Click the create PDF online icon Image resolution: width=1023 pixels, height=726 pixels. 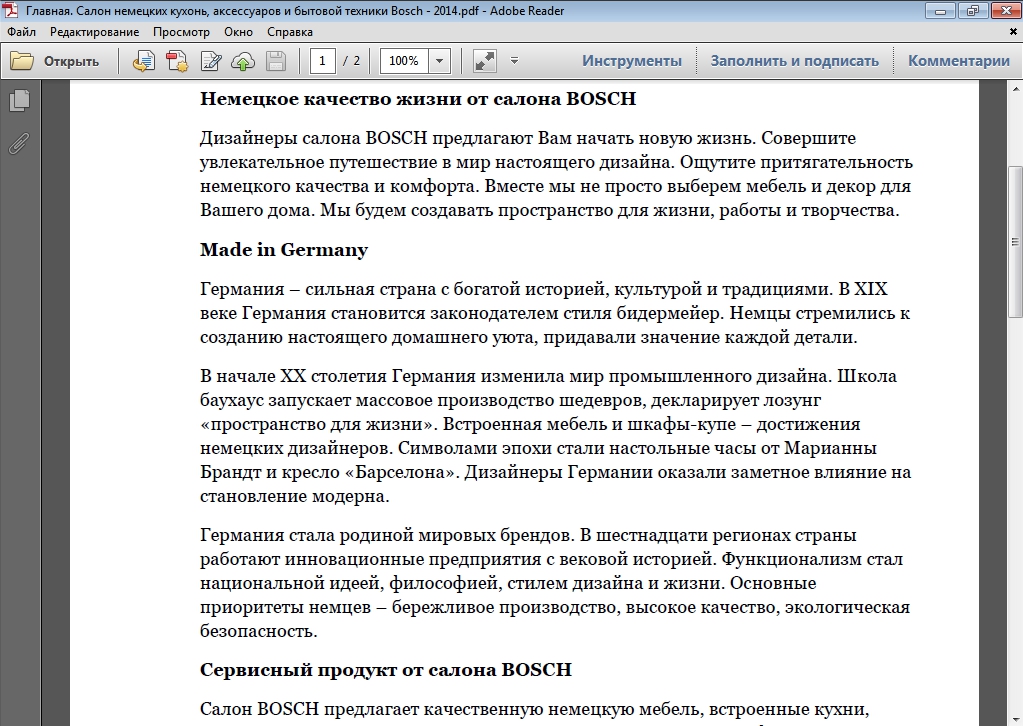[144, 61]
